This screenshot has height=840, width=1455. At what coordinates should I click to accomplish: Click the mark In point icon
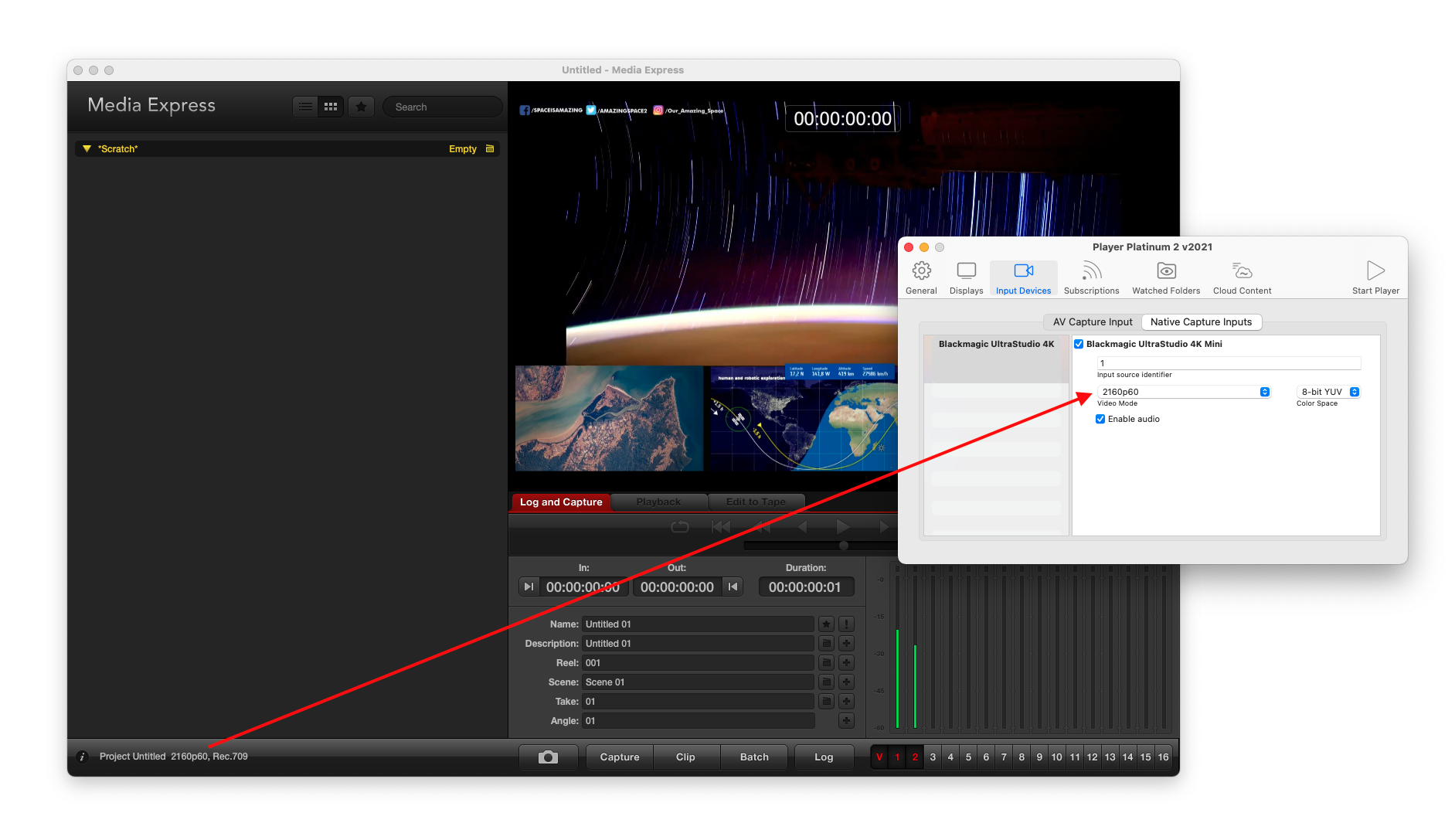click(529, 587)
